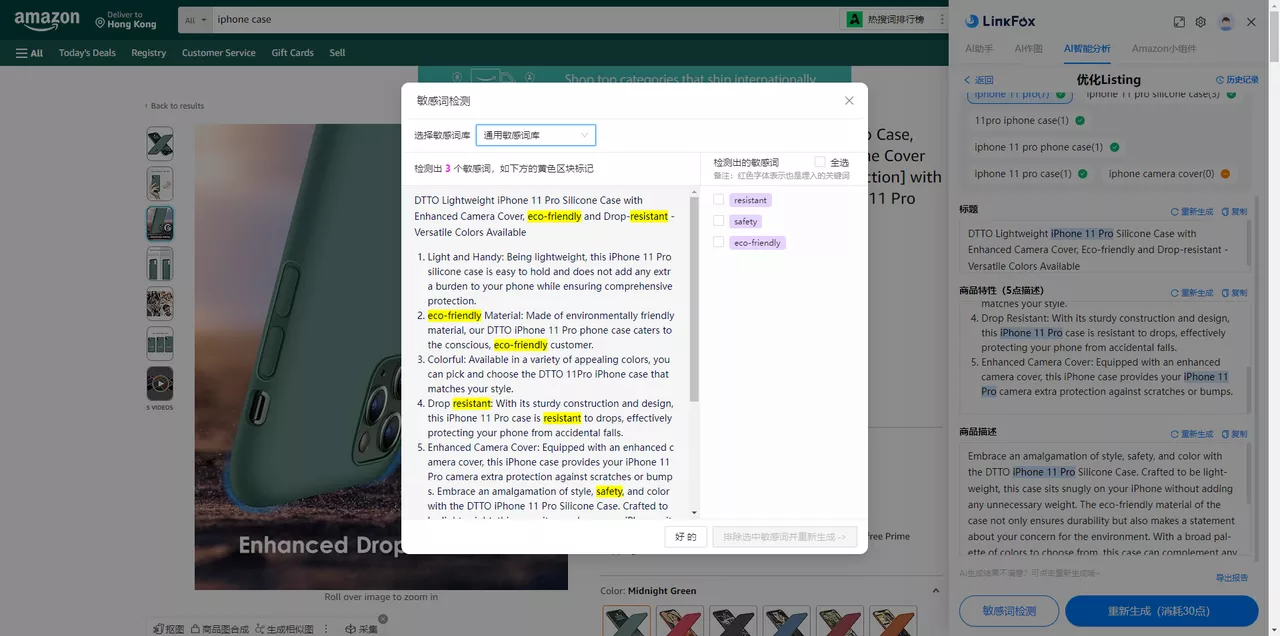
Task: Click the blue regenerate button costing 30 points
Action: 1161,611
